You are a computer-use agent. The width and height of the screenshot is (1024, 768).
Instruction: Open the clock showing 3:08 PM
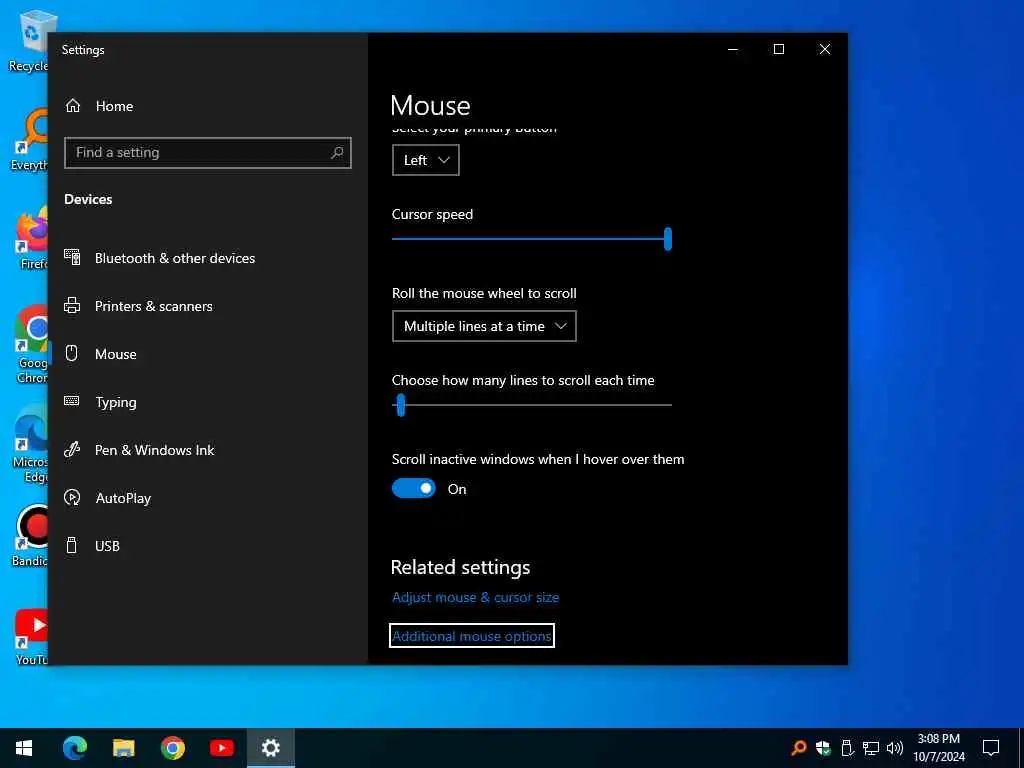click(938, 748)
